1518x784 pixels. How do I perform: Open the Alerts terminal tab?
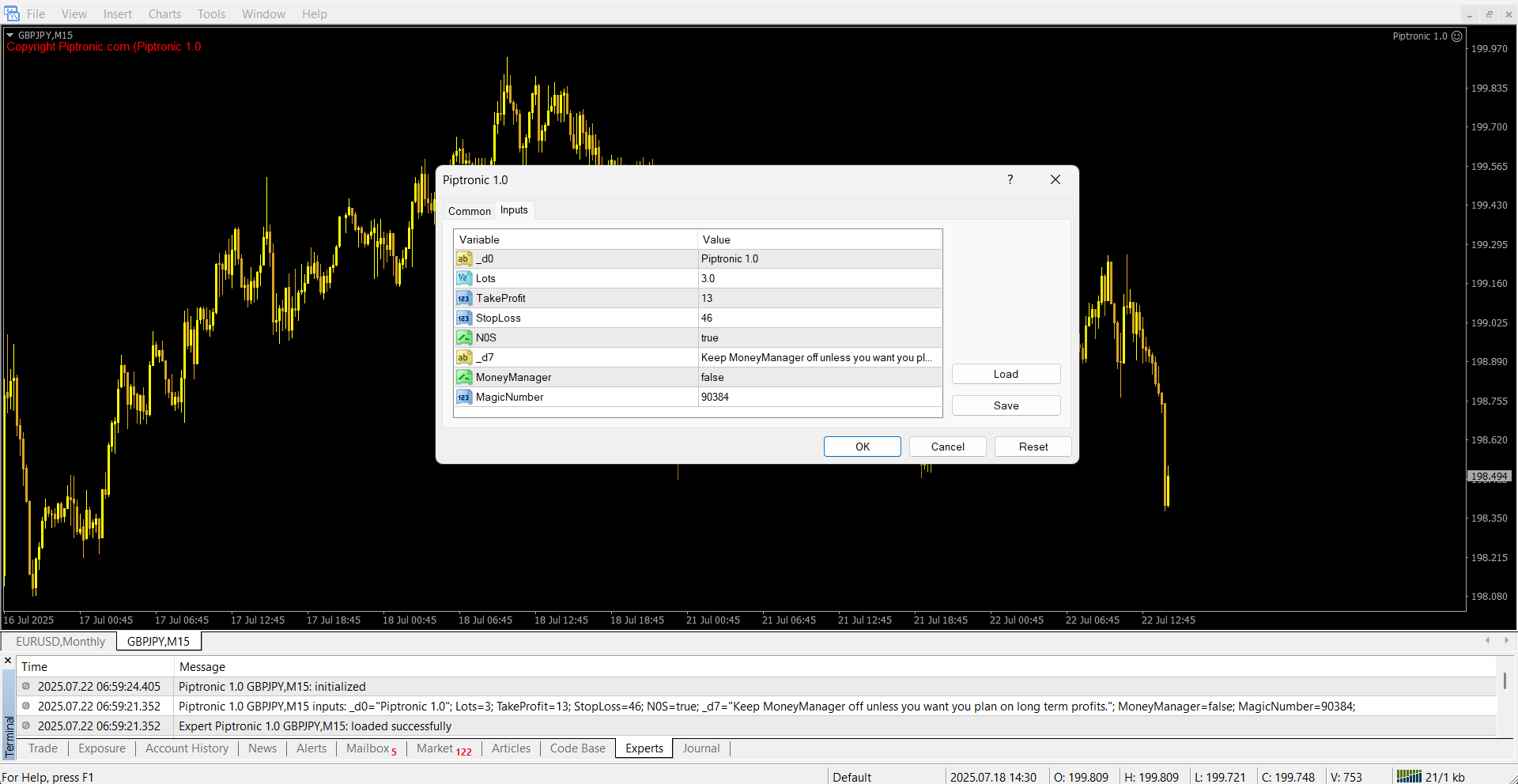pos(312,748)
